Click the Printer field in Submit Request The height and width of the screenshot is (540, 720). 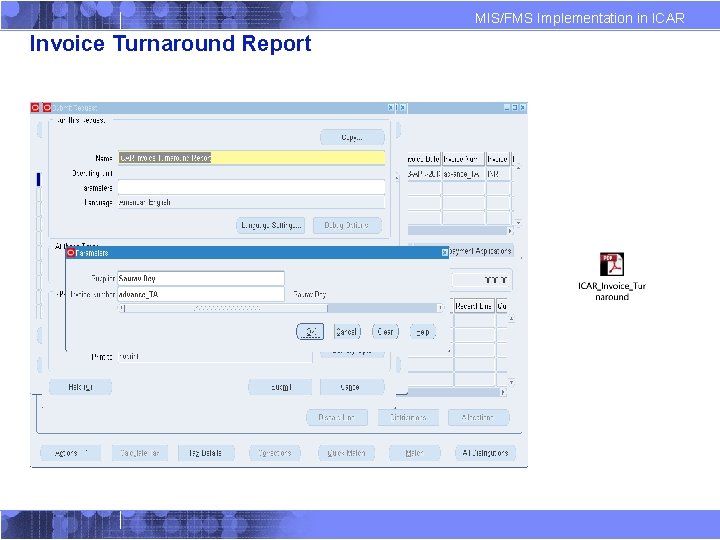(x=215, y=356)
